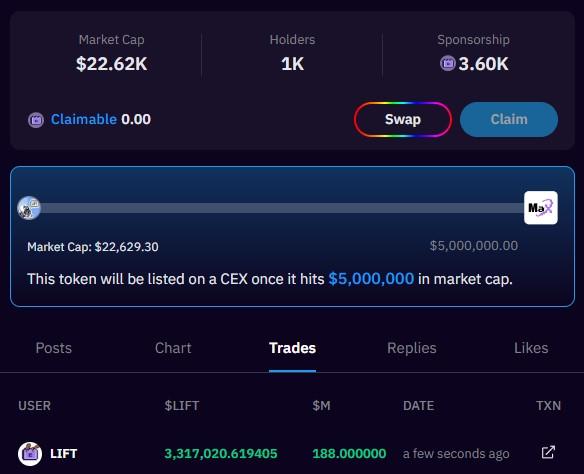Screen dimensions: 584x474
Task: View the Replies tab
Action: (x=412, y=348)
